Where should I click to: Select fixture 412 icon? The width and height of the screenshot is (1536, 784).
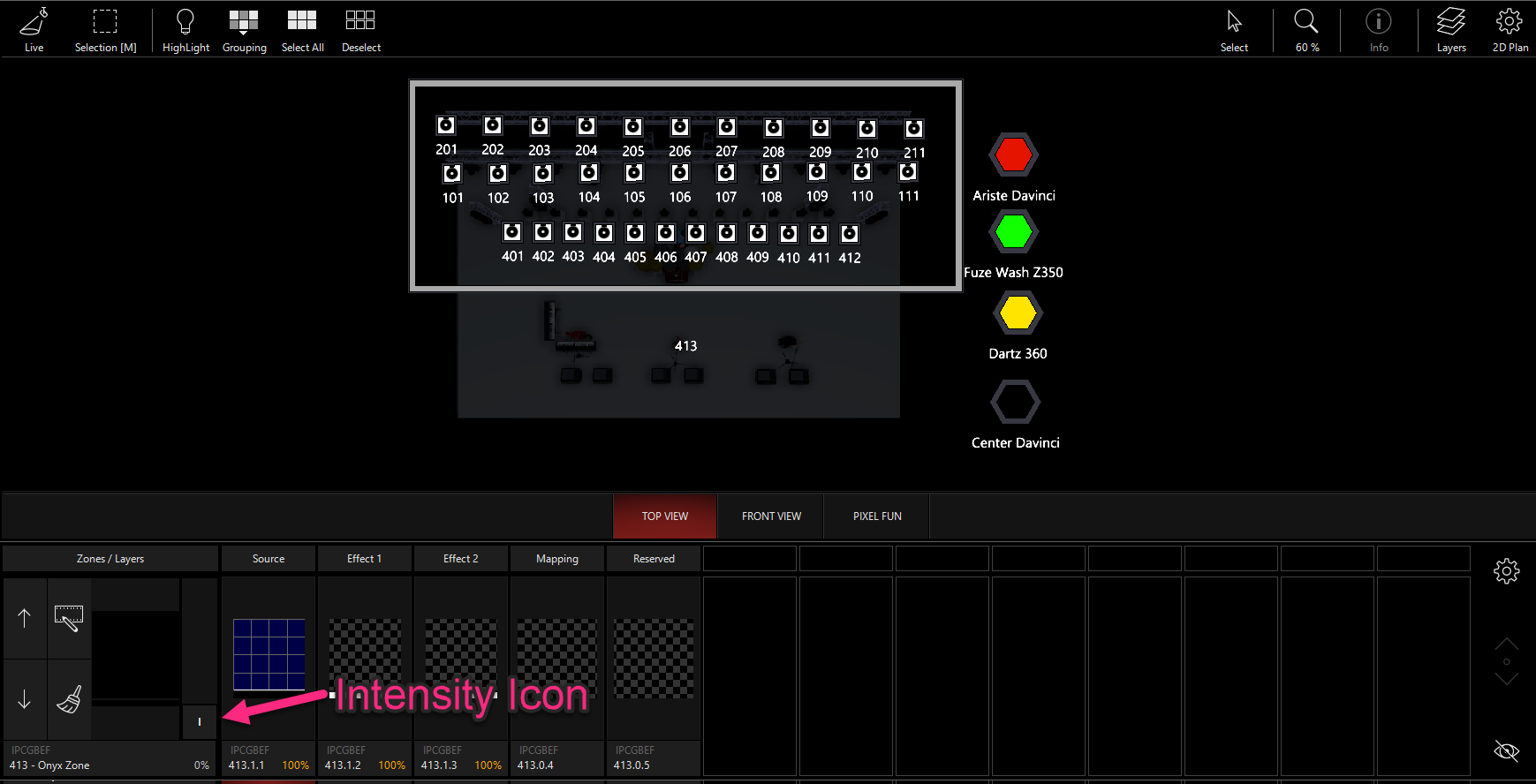(x=849, y=234)
